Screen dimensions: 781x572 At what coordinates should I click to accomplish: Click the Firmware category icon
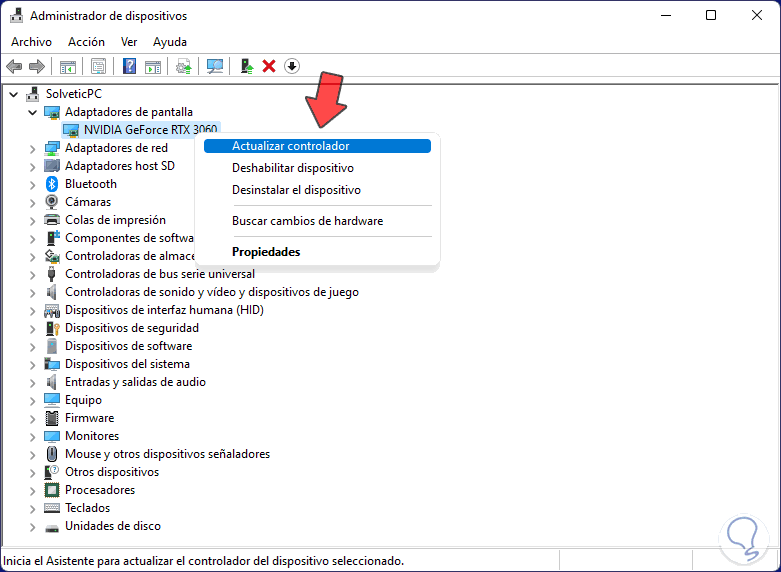tap(52, 418)
